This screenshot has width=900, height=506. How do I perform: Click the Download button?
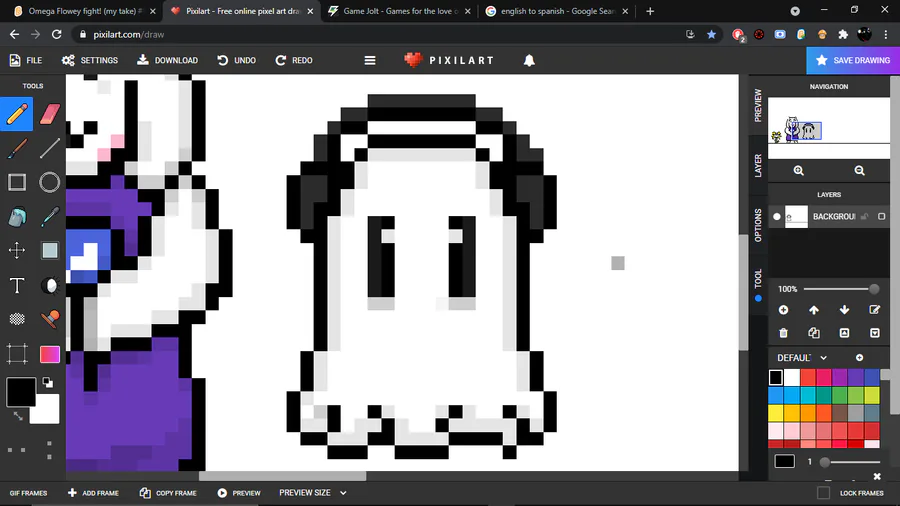point(168,60)
